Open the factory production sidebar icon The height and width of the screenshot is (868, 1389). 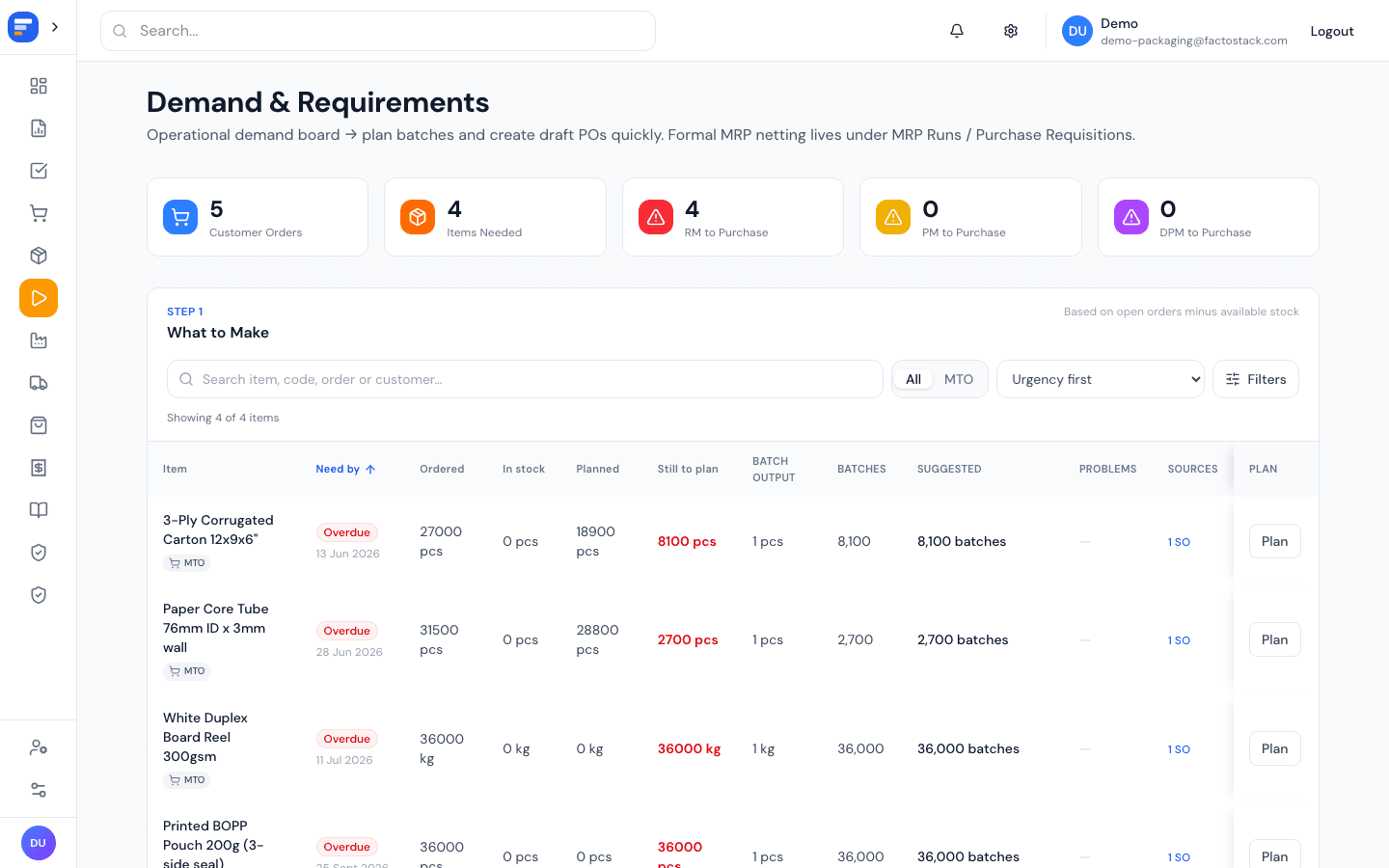coord(39,340)
